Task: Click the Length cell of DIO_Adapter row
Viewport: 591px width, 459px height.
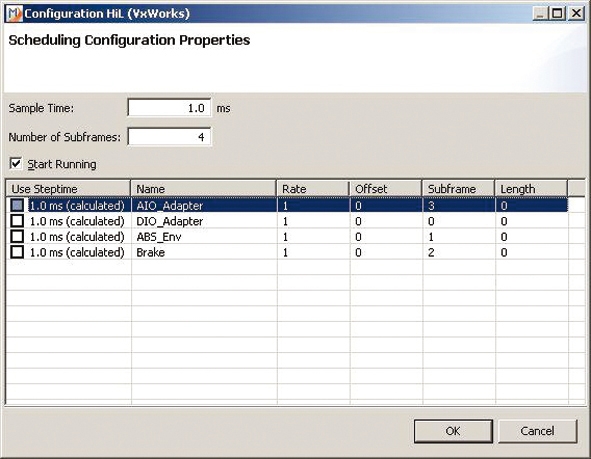Action: tap(531, 221)
